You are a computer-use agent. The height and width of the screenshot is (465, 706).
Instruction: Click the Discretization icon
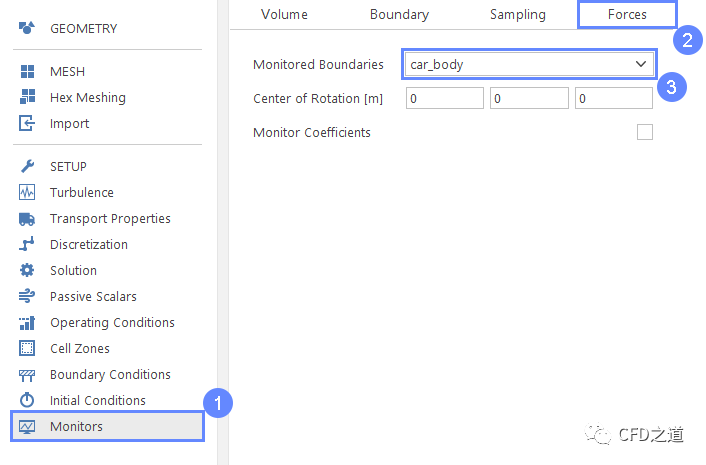(x=27, y=245)
